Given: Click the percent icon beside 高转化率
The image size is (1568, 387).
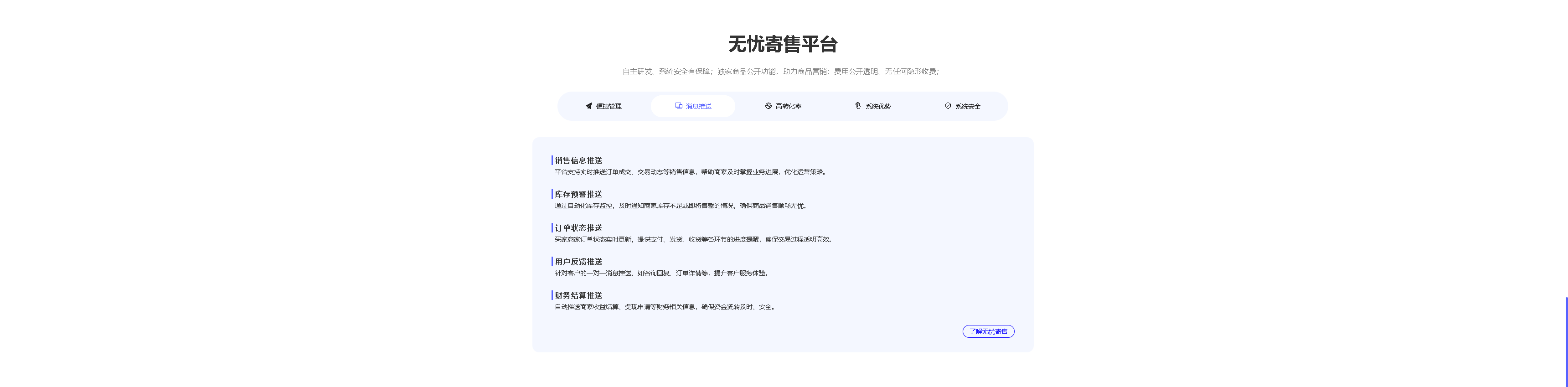Looking at the screenshot, I should coord(768,106).
